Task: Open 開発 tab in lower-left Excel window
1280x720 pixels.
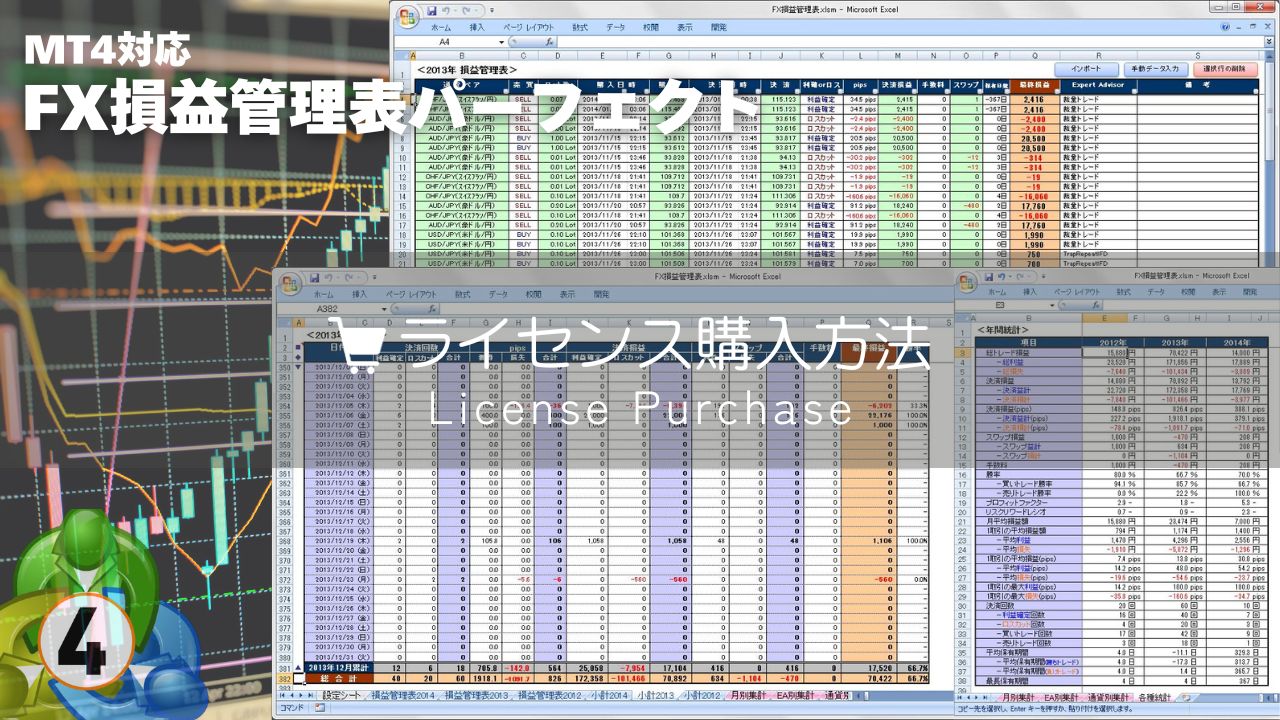Action: (x=601, y=294)
